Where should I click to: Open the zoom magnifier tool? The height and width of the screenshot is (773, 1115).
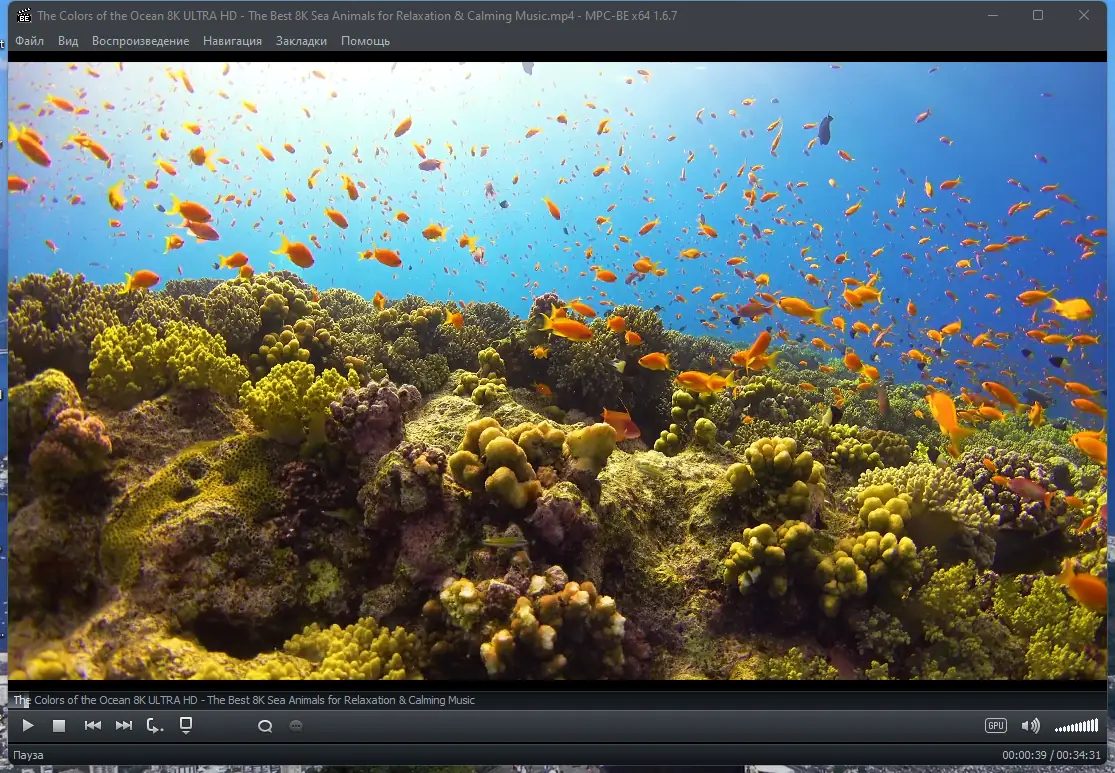pyautogui.click(x=265, y=726)
